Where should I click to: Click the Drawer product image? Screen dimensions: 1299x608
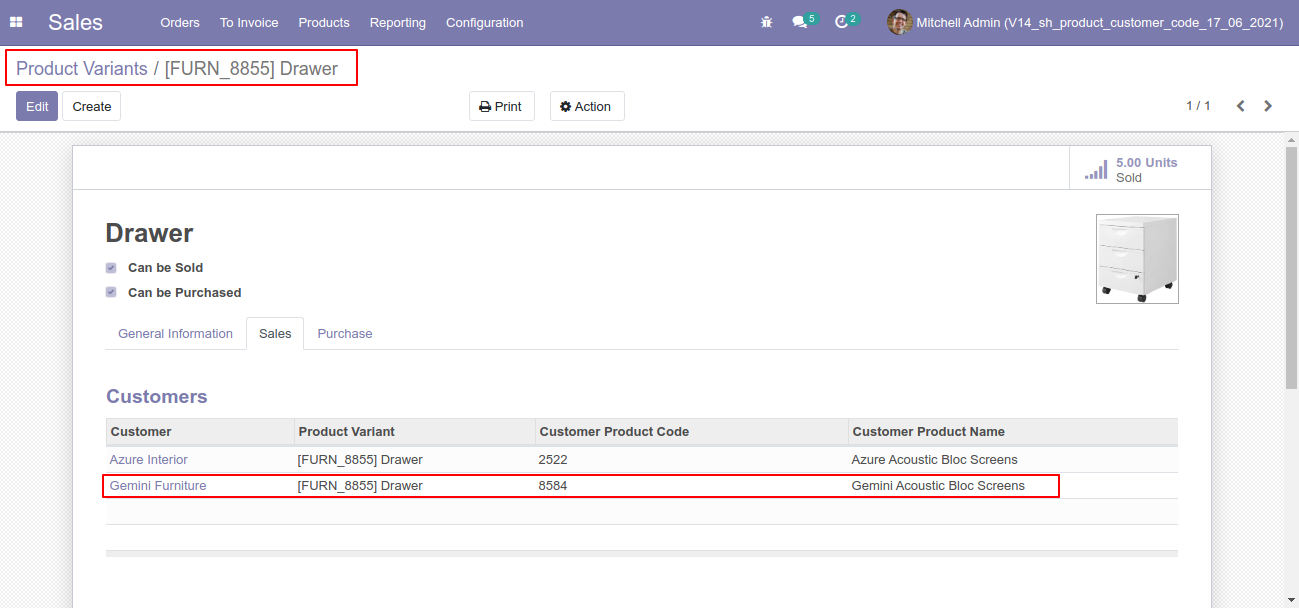(1137, 258)
